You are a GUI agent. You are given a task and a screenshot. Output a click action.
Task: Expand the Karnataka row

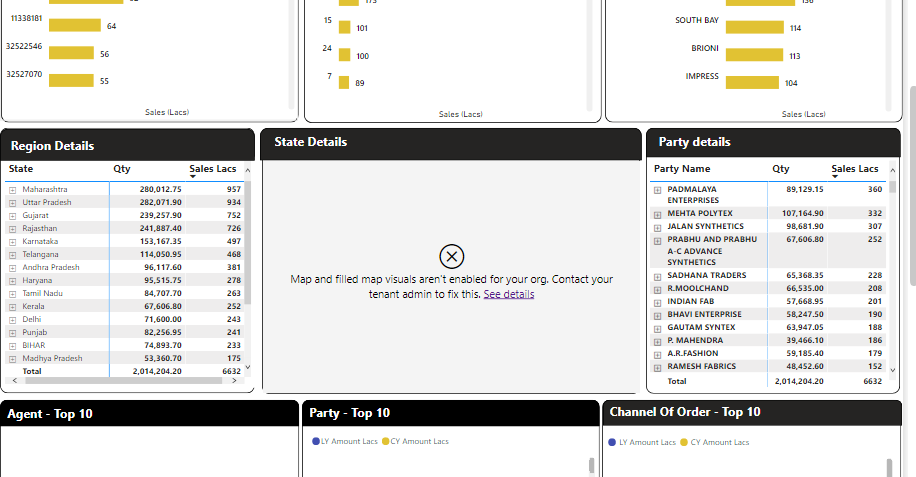click(12, 242)
